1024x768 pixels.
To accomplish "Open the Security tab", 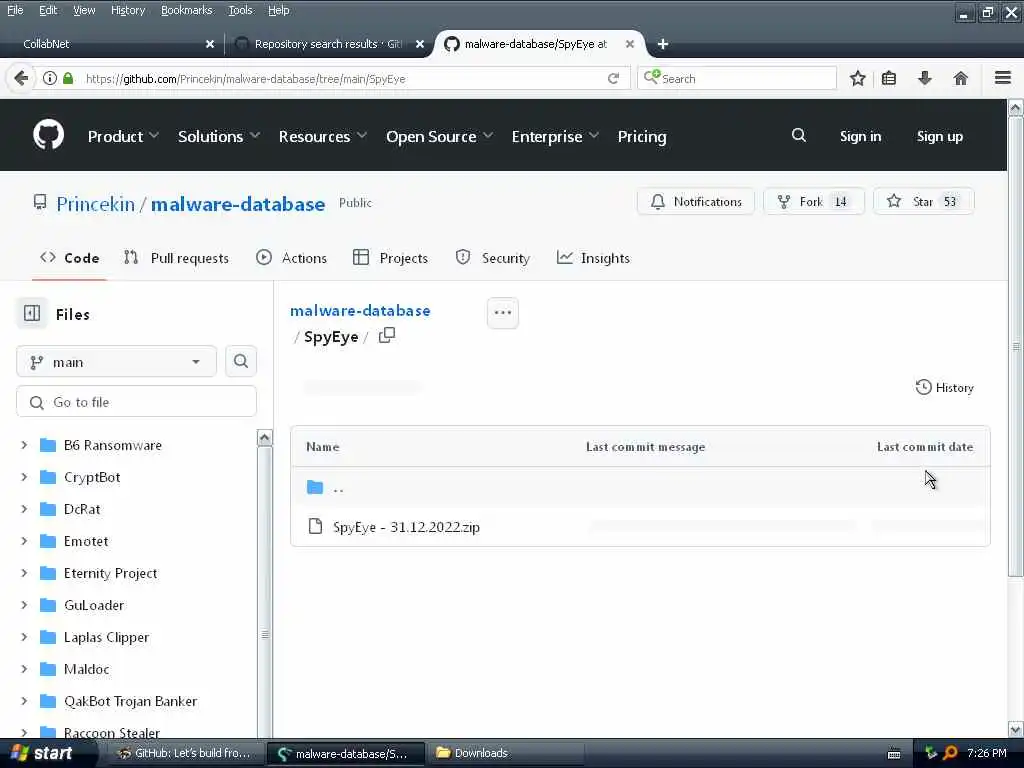I will (493, 258).
